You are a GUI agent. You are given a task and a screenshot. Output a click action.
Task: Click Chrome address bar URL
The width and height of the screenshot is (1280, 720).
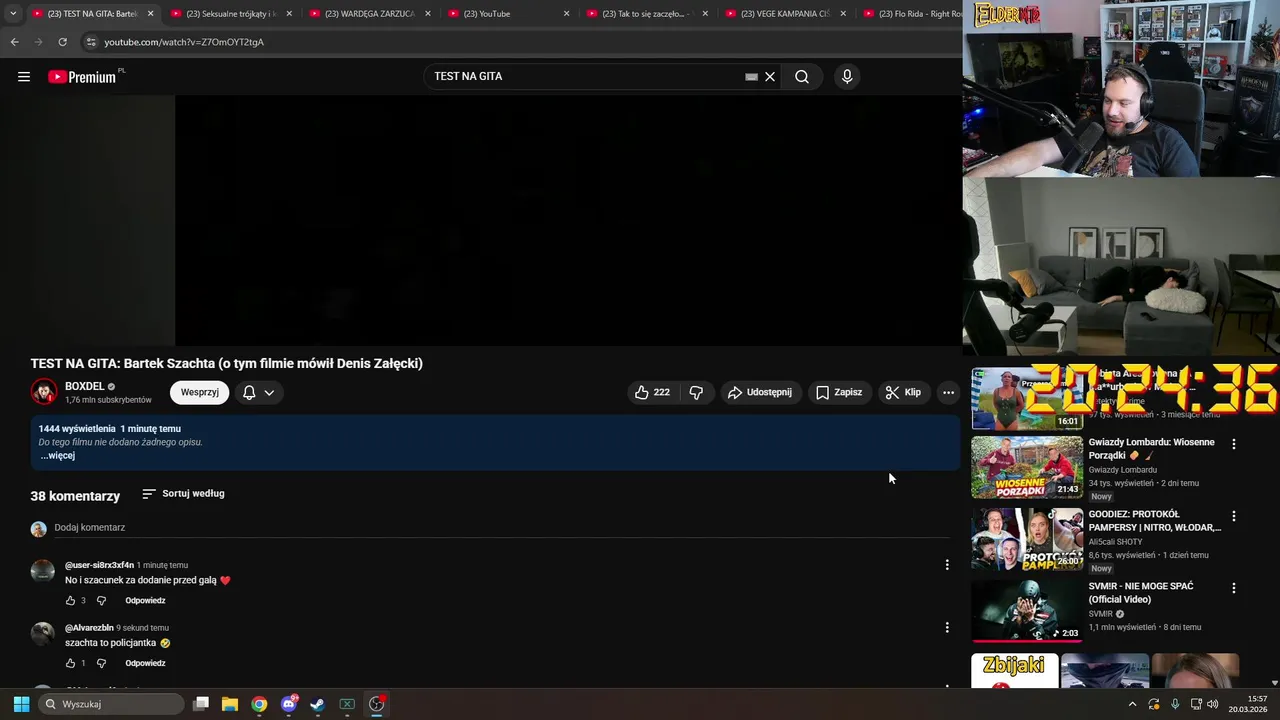184,42
